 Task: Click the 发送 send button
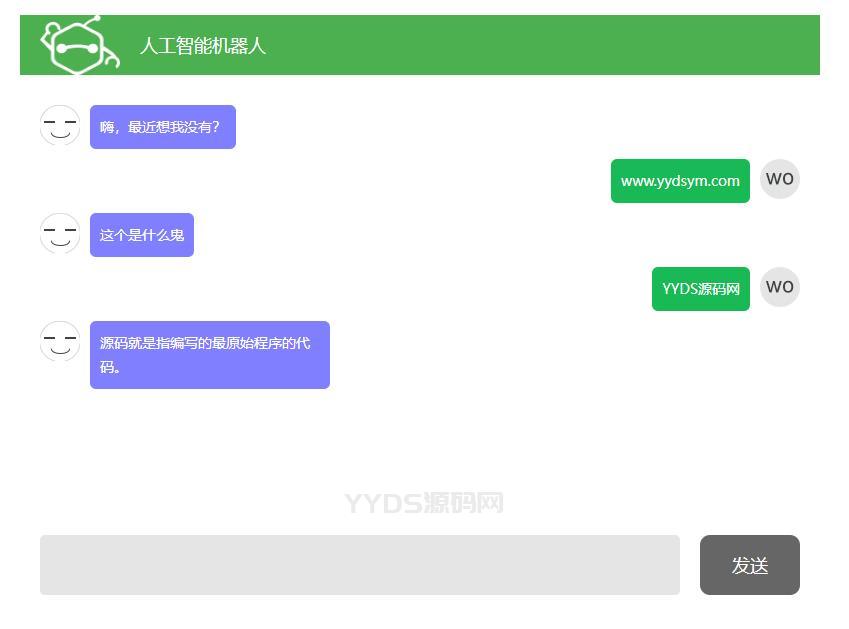coord(749,565)
